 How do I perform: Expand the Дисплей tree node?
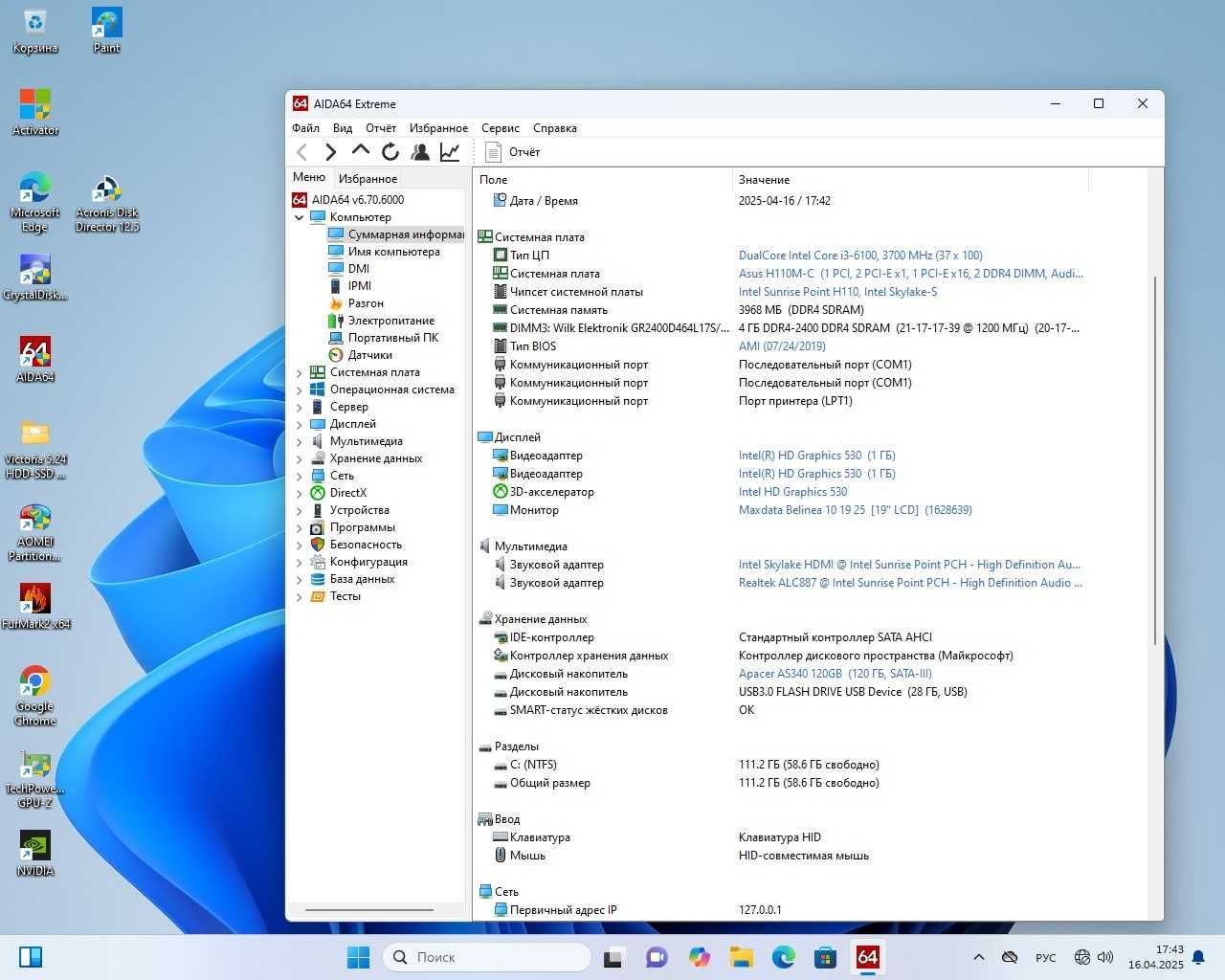pos(299,424)
